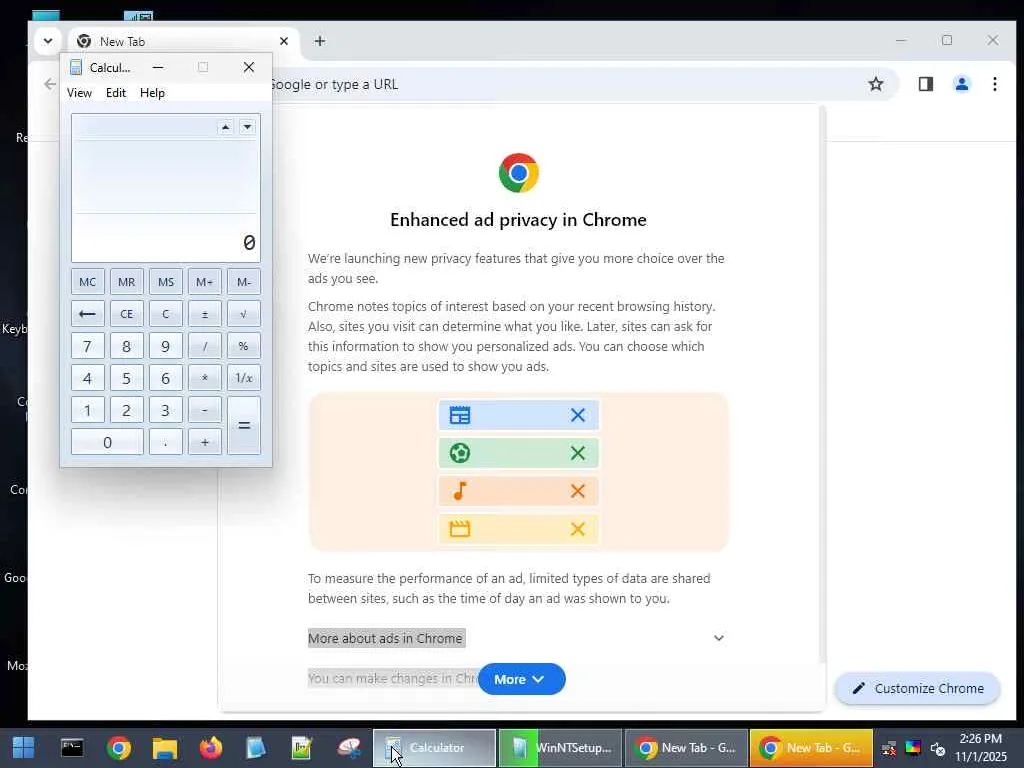Click the percent key
Image resolution: width=1024 pixels, height=768 pixels.
click(x=244, y=346)
